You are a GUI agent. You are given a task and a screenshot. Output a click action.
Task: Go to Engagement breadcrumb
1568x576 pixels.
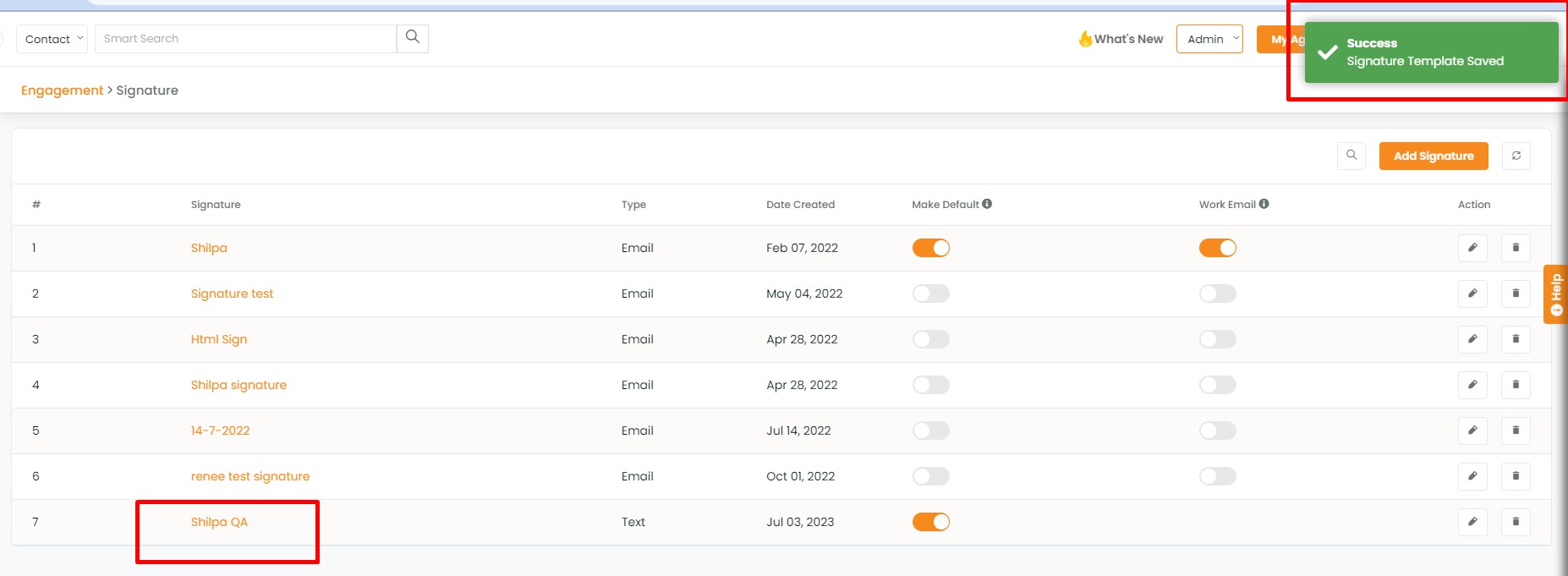click(62, 91)
